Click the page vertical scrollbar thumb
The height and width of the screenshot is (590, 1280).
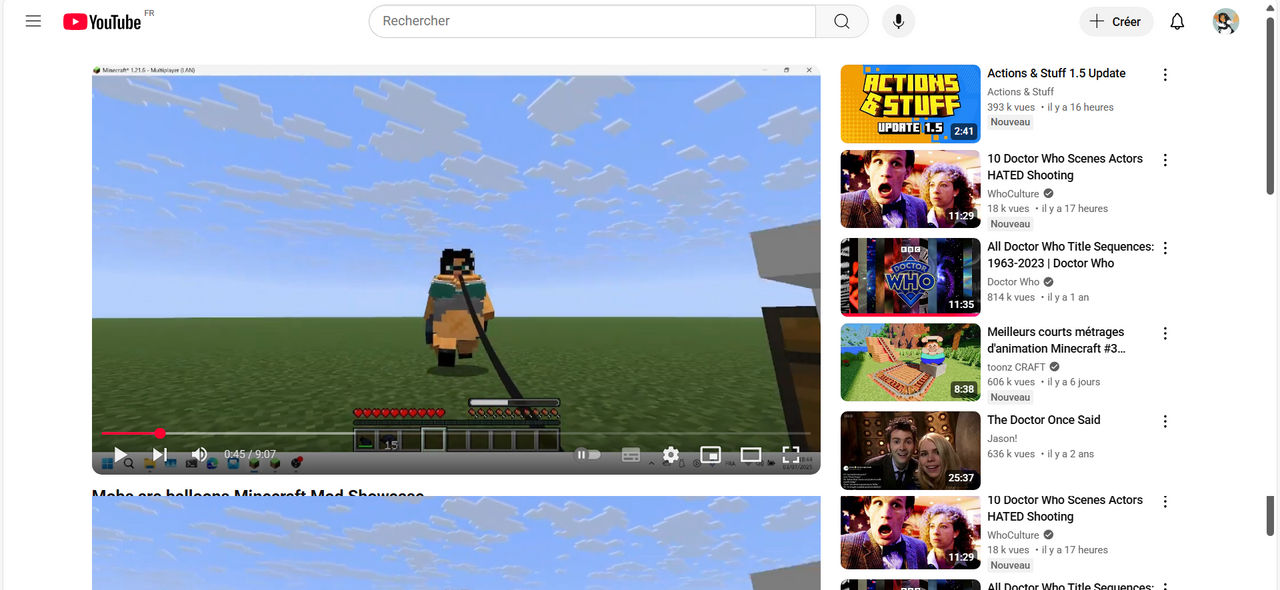coord(1271,105)
